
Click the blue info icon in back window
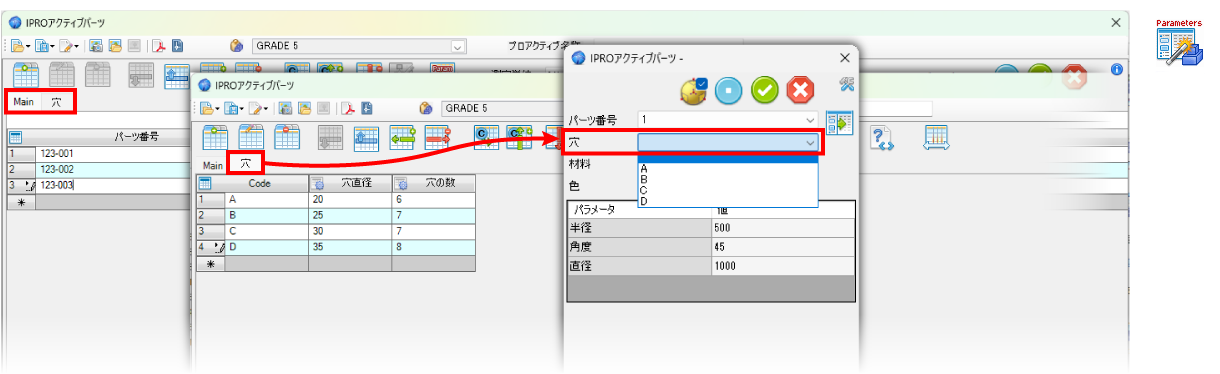click(x=1117, y=69)
